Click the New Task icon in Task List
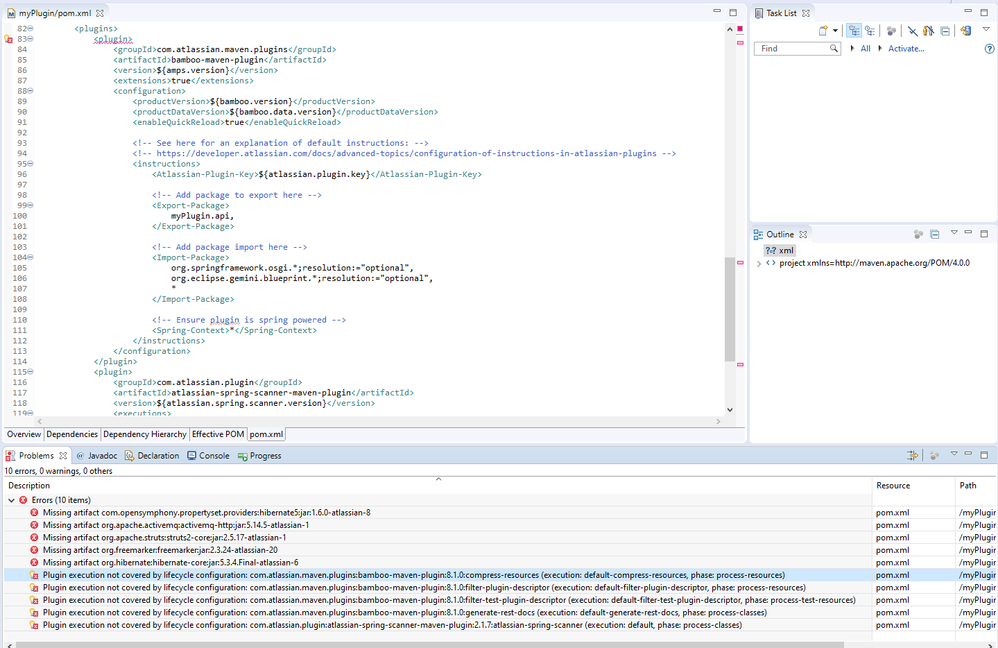The height and width of the screenshot is (648, 998). [822, 31]
